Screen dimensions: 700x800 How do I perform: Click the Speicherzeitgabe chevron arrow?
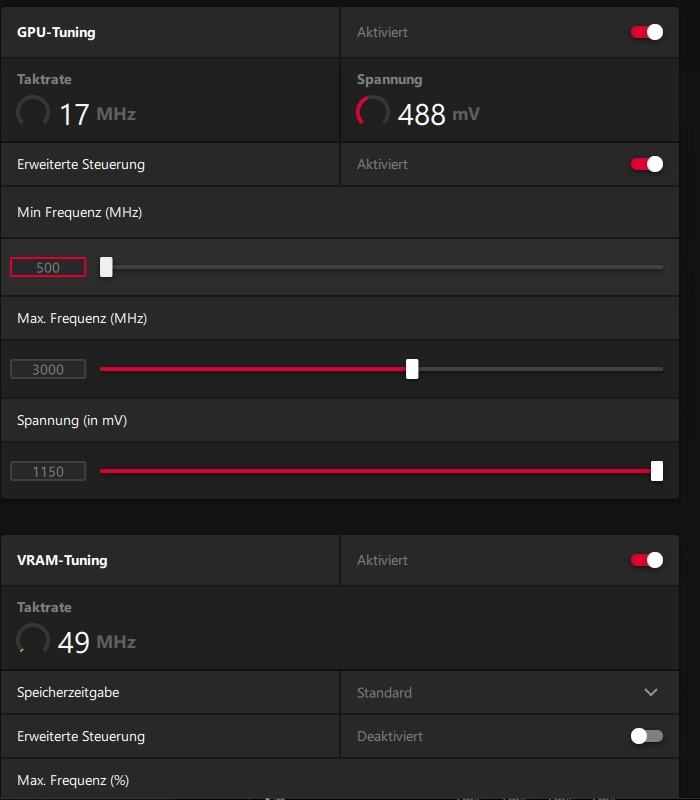(x=651, y=692)
